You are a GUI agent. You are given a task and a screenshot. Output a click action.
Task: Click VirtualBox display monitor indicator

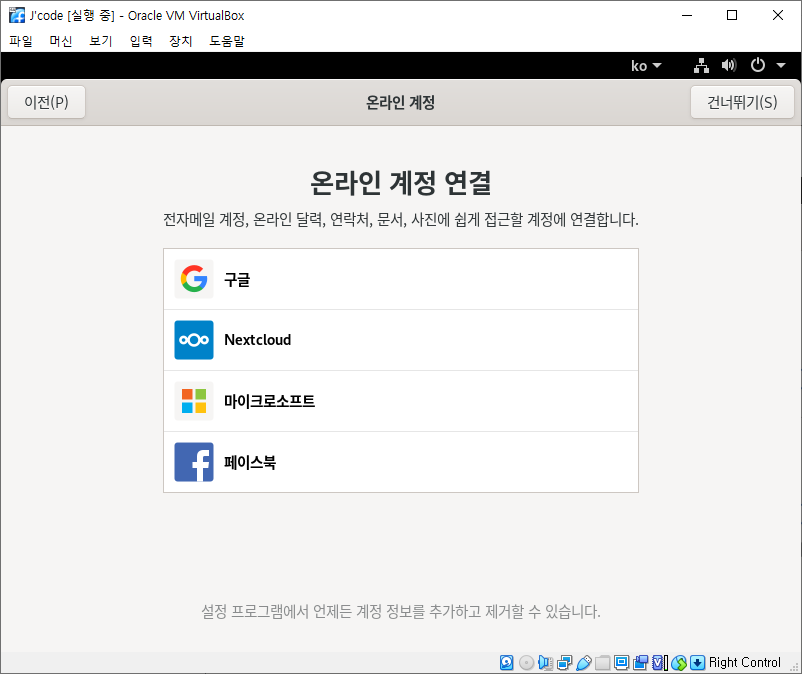(x=621, y=663)
